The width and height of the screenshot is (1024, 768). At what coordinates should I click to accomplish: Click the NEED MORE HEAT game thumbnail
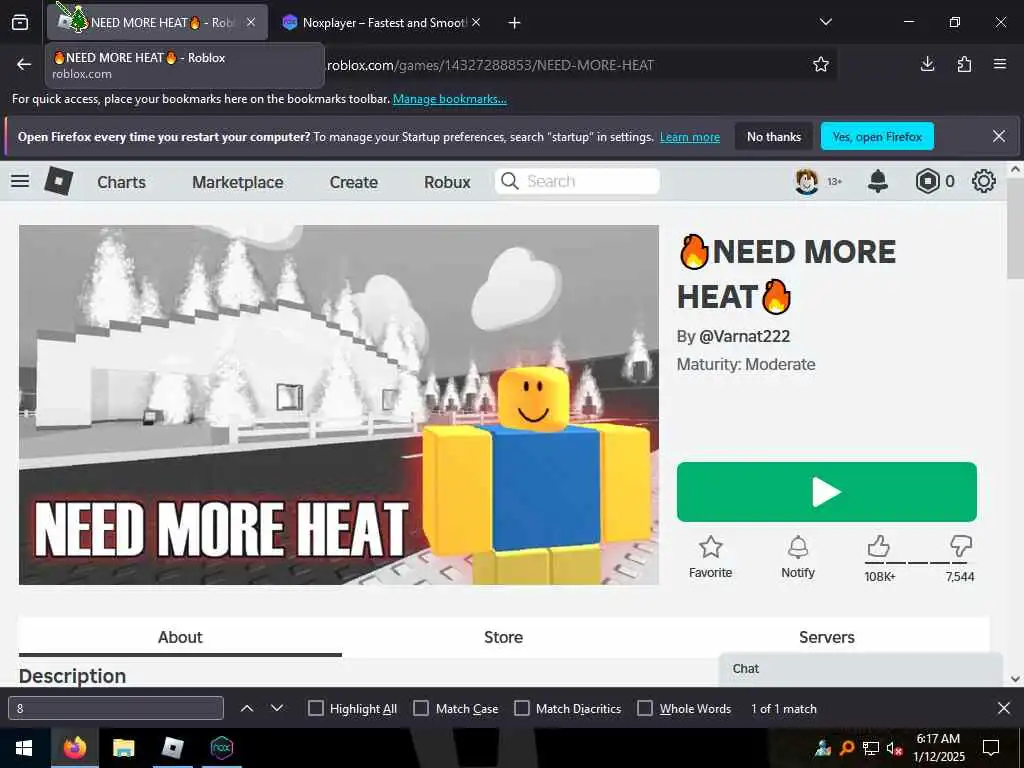coord(339,405)
